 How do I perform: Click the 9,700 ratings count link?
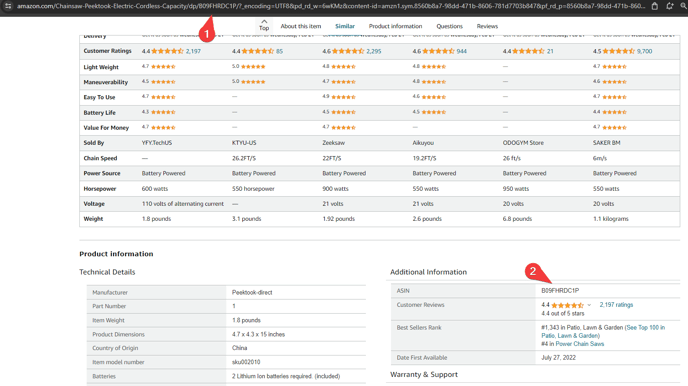644,51
